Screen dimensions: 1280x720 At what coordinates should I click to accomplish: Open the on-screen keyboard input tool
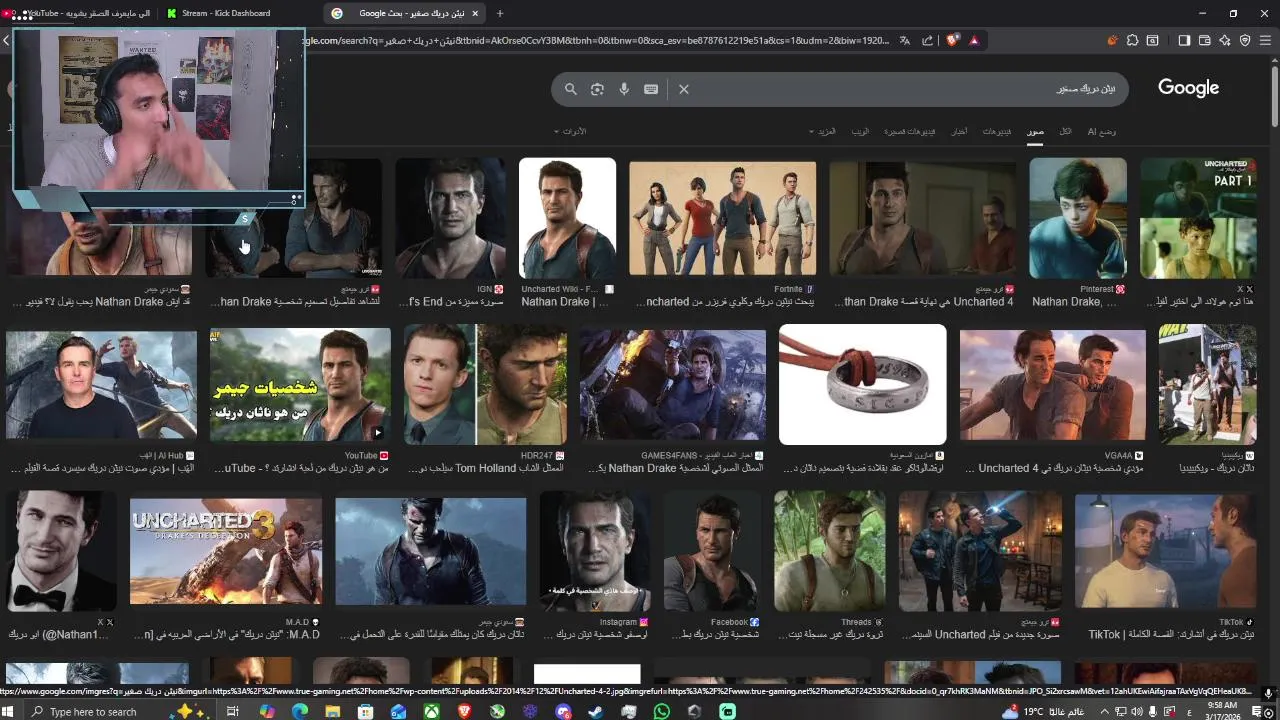(x=651, y=89)
